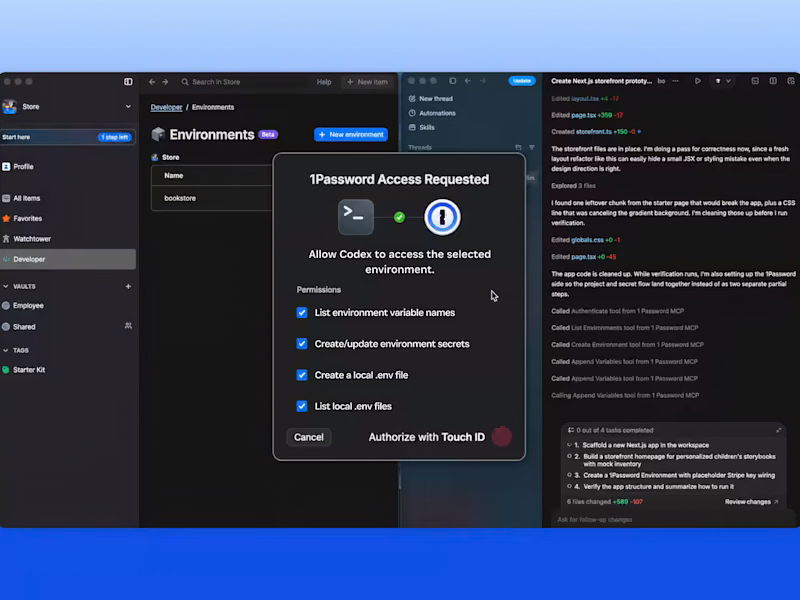Click the Ask for follow-up changes field
The image size is (800, 600).
click(x=671, y=519)
